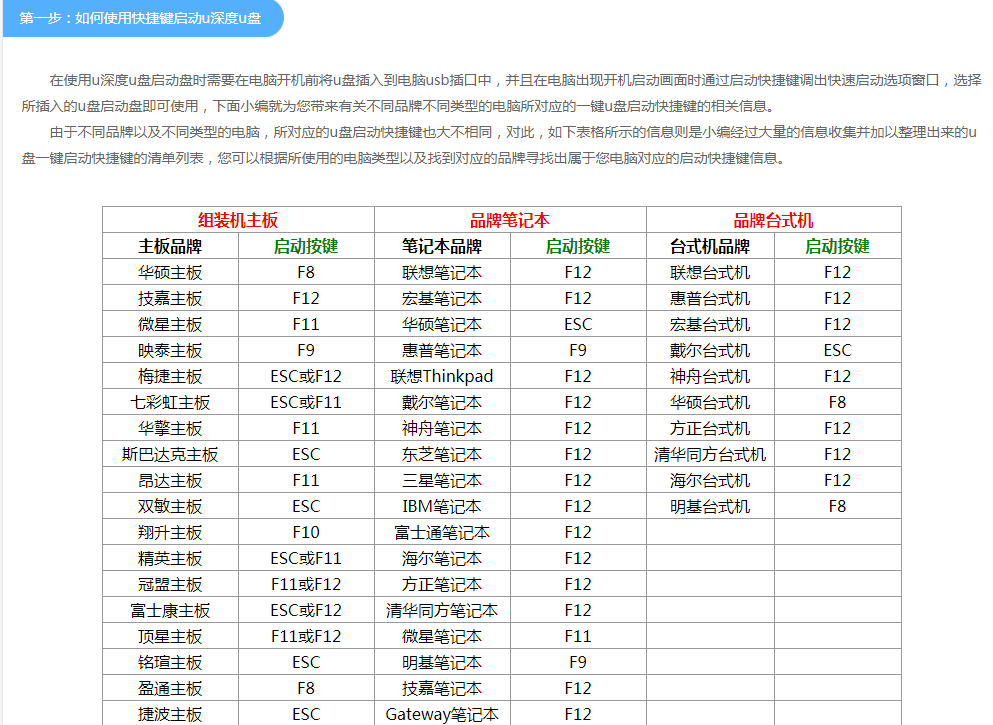Click the blue banner '第一步：如何使用快捷键启动u深度u盘'
The height and width of the screenshot is (725, 993).
tap(143, 18)
